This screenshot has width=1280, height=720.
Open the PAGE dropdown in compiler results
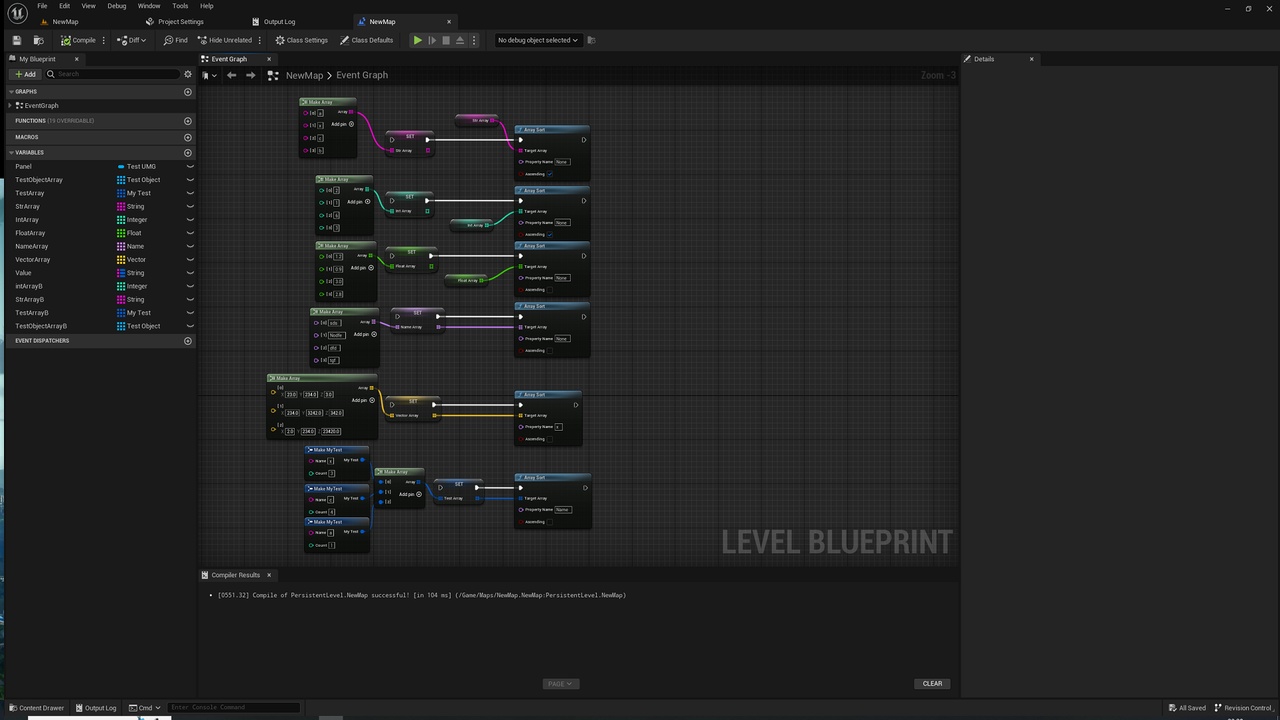point(560,684)
